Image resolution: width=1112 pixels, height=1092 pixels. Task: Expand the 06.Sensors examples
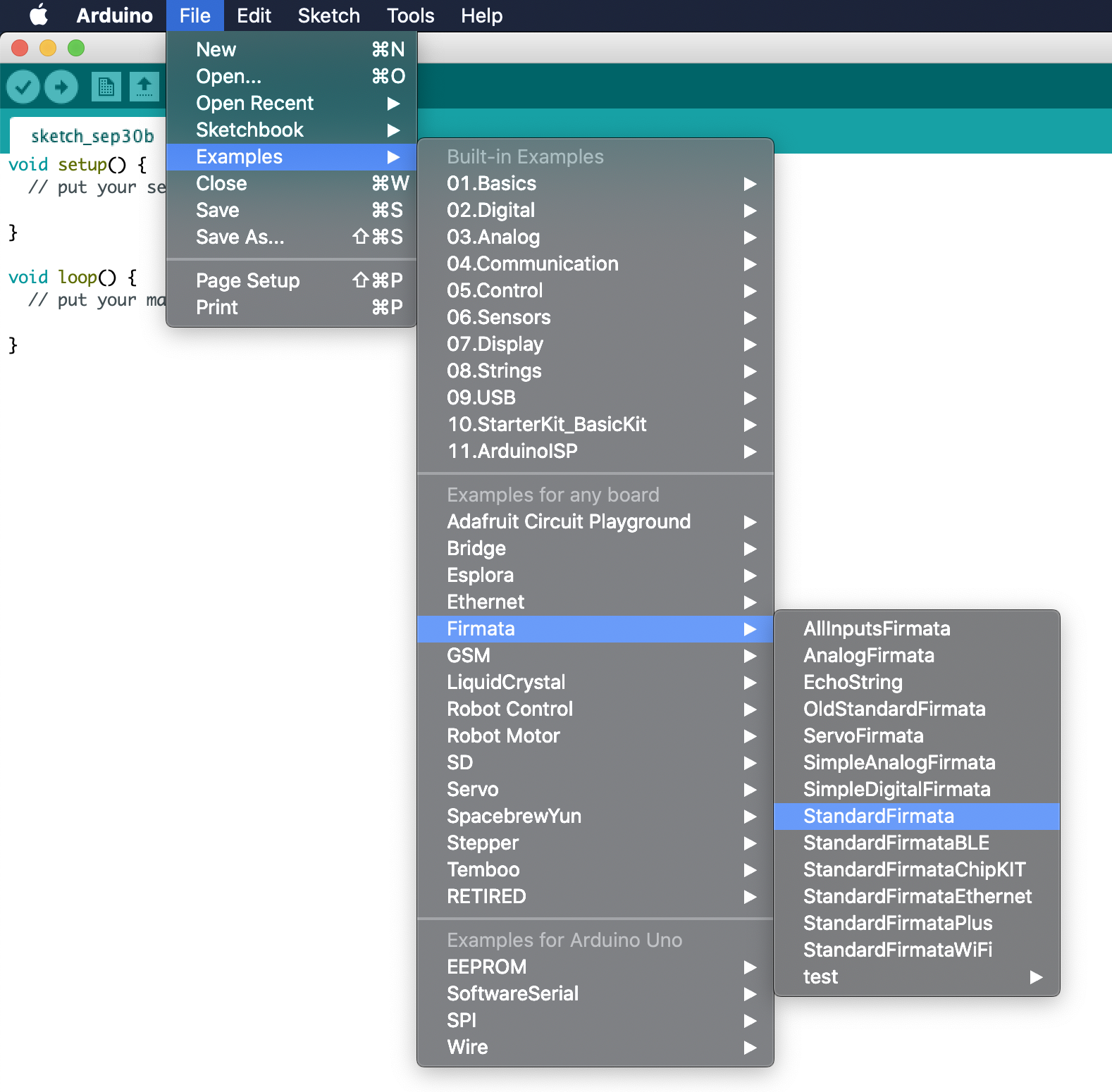point(595,317)
